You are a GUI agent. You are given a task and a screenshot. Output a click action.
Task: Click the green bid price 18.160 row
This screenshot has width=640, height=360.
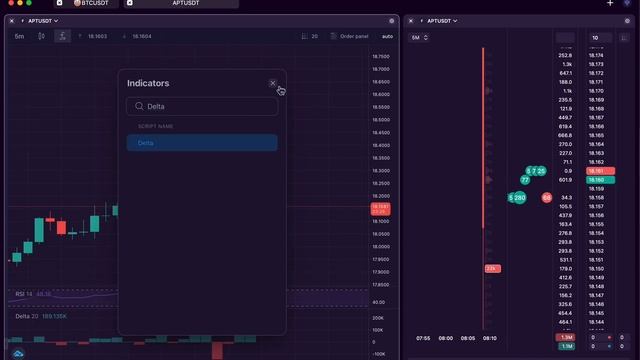[x=600, y=180]
